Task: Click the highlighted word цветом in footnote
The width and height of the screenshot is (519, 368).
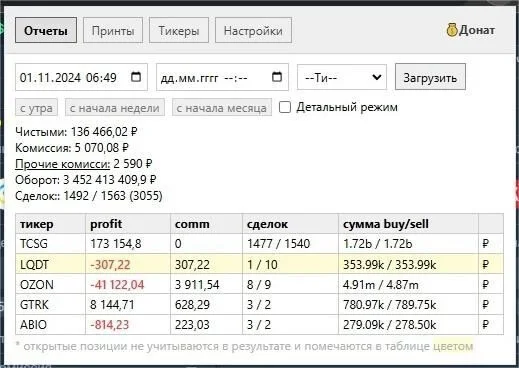Action: [x=453, y=346]
